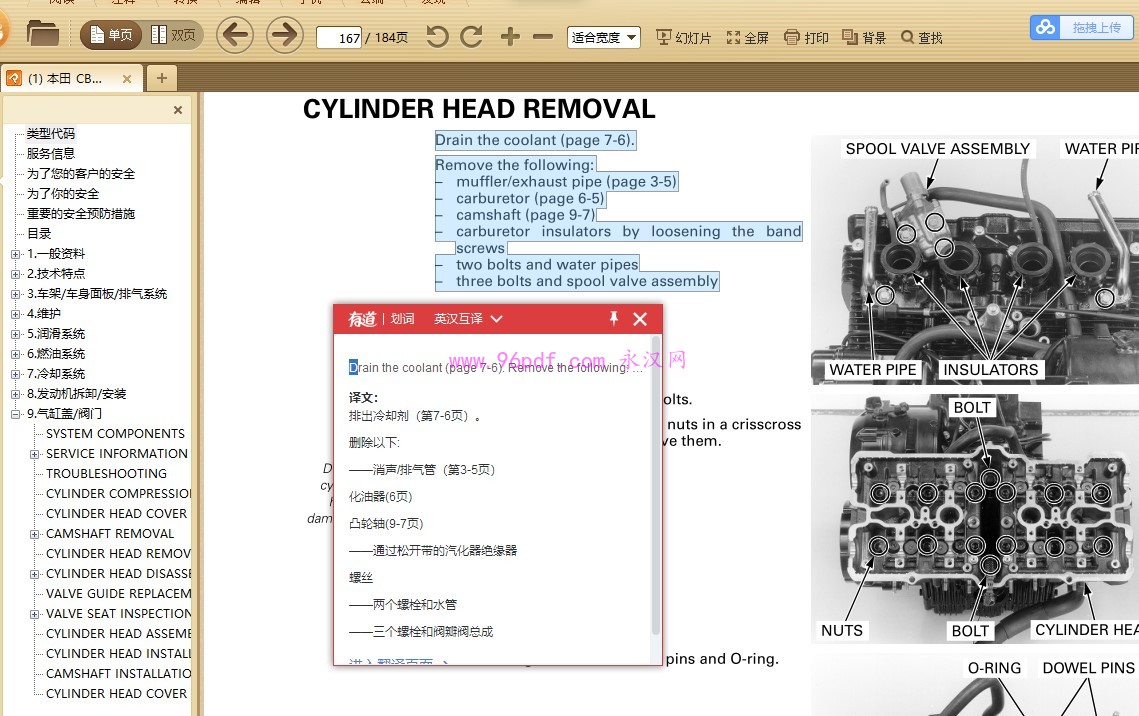Go to the previous page arrow
This screenshot has height=716, width=1139.
click(x=235, y=35)
